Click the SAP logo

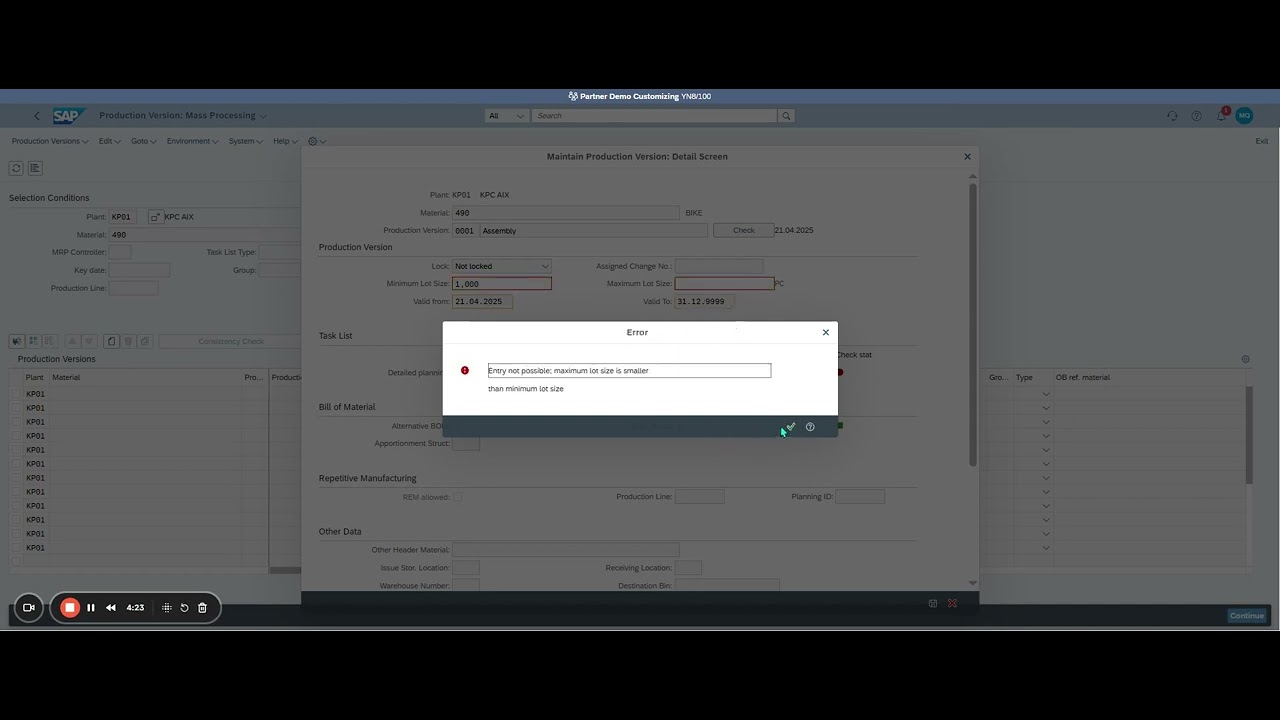[67, 116]
